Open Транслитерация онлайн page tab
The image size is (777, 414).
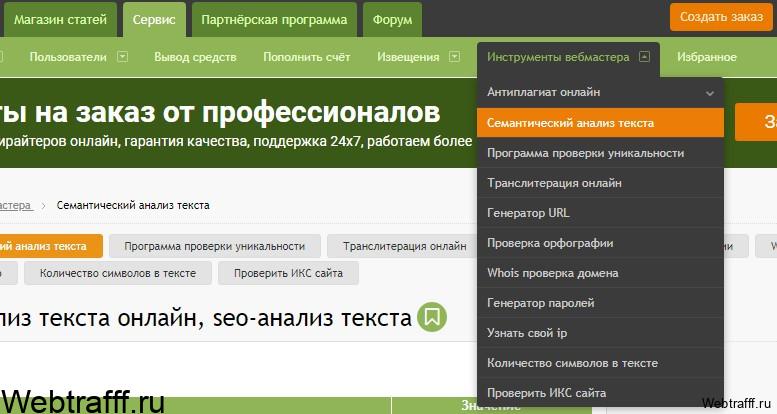coord(404,246)
